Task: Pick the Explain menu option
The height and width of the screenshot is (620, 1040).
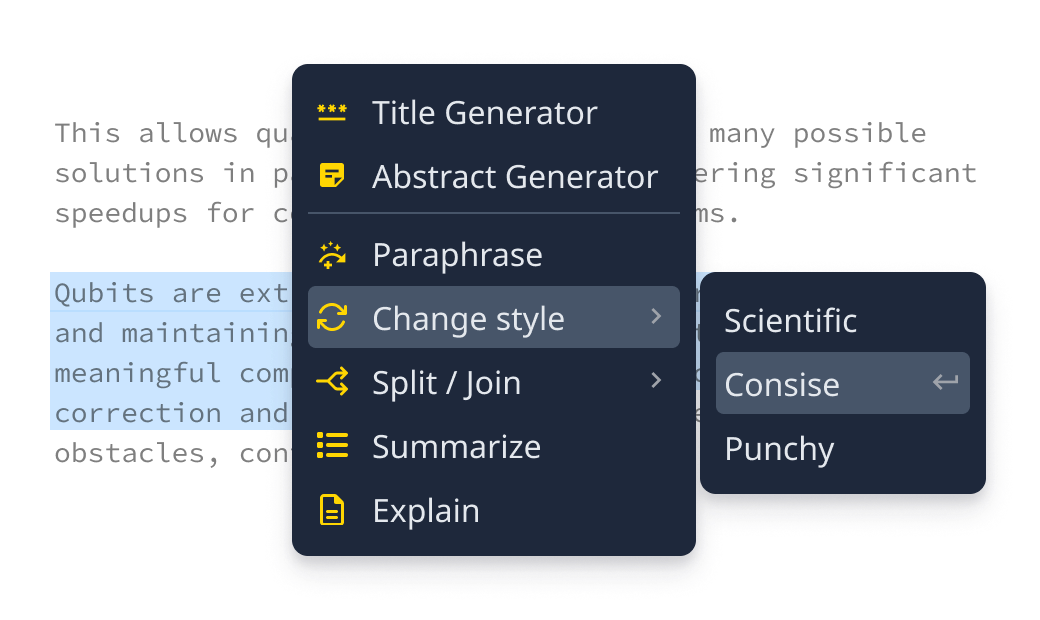Action: pyautogui.click(x=426, y=511)
